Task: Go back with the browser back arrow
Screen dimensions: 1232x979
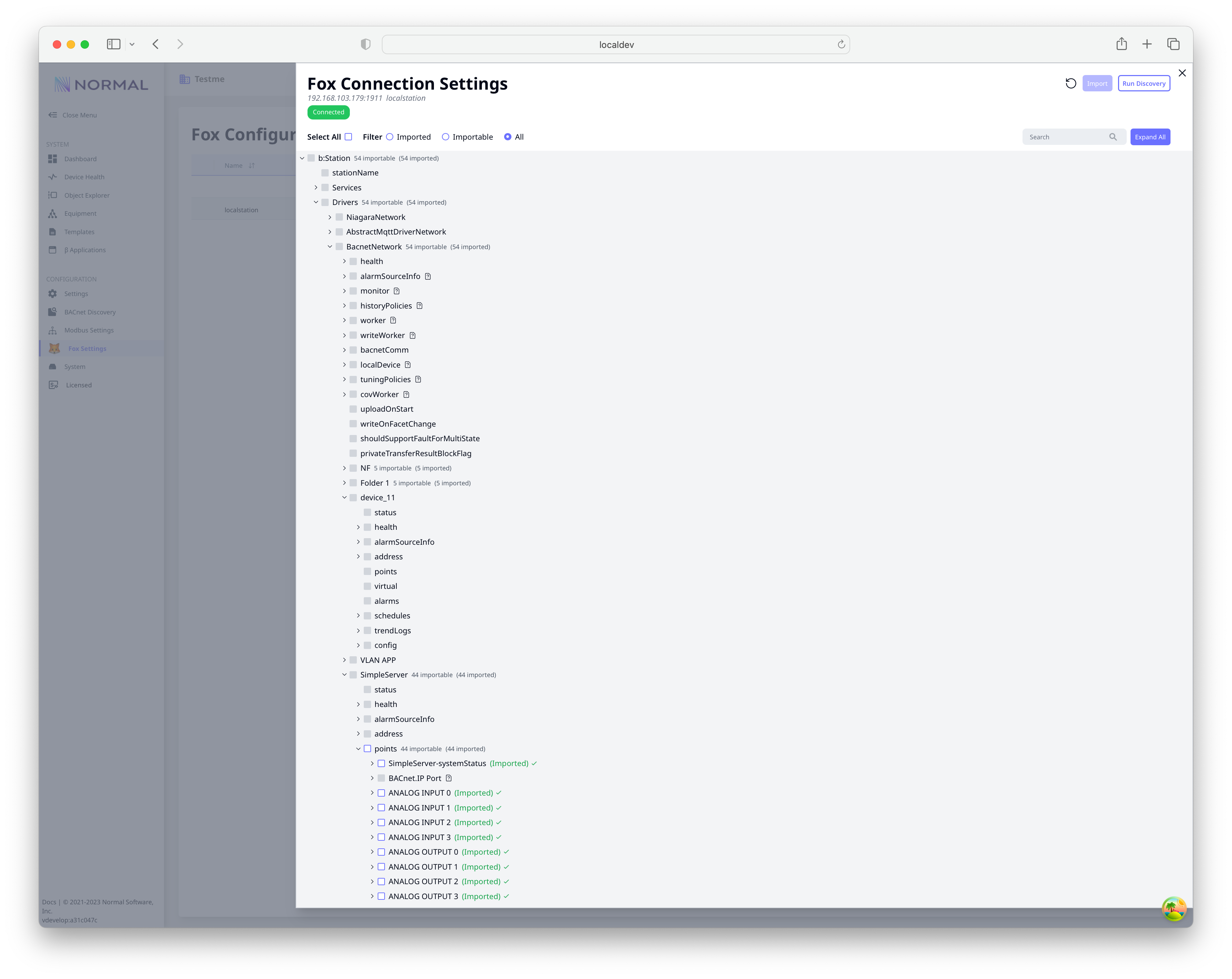Action: click(x=155, y=44)
